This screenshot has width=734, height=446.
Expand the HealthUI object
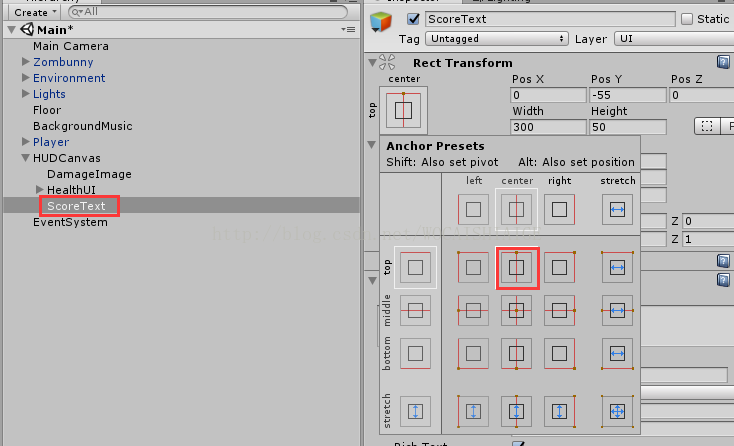40,189
